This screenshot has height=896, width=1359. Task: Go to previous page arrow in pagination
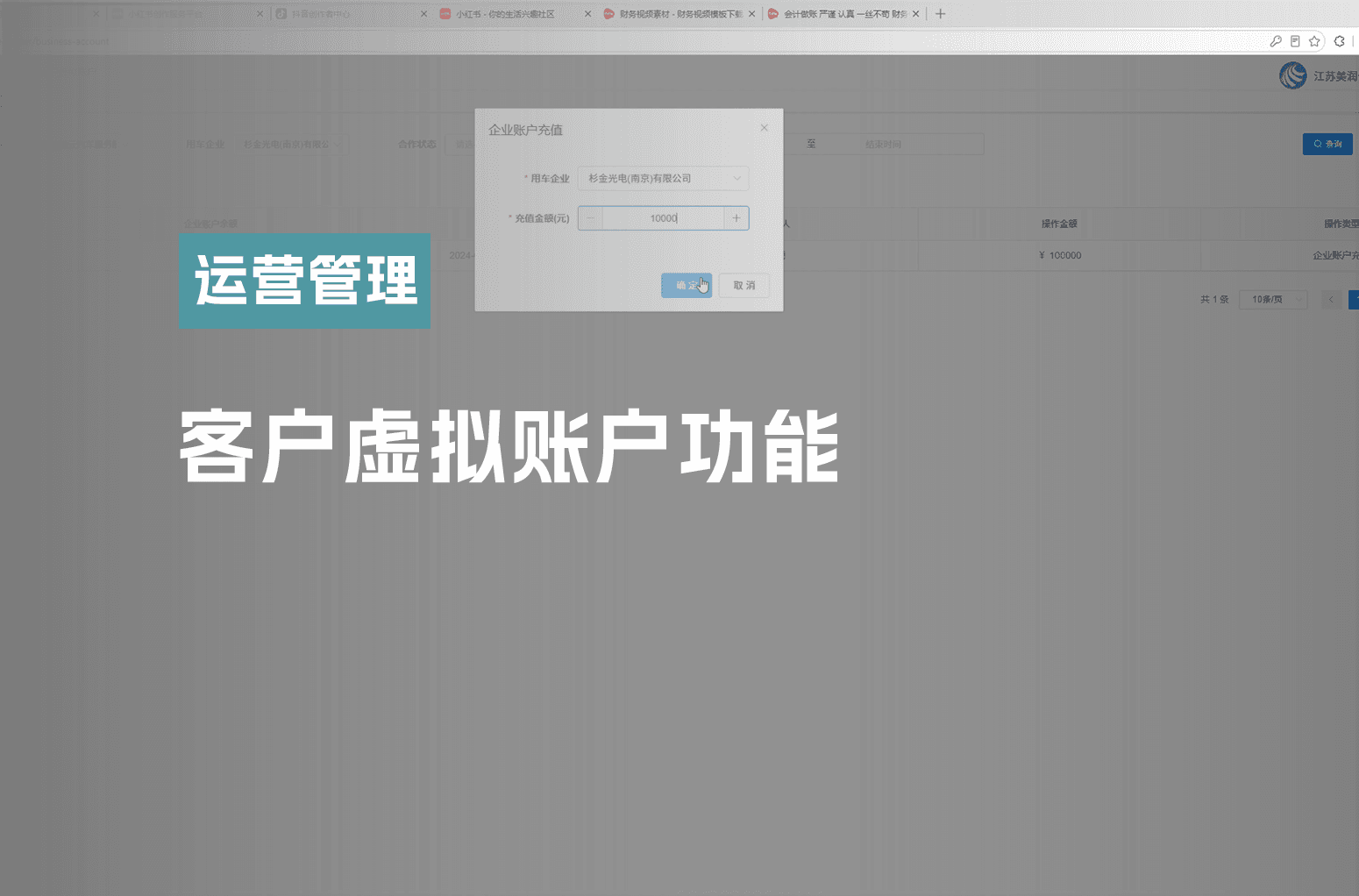point(1330,300)
